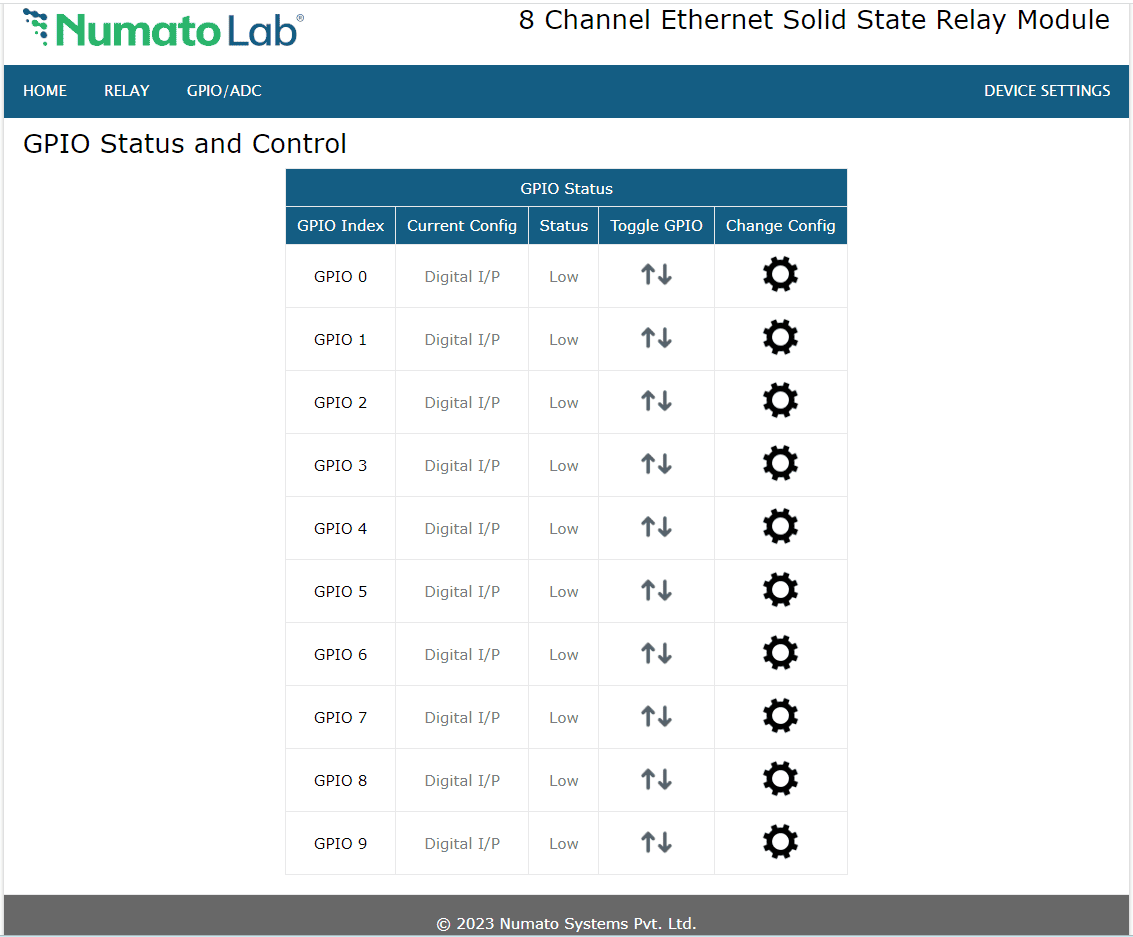Click the Change Config gear for GPIO 2
Viewport: 1133px width, 937px height.
[x=780, y=401]
